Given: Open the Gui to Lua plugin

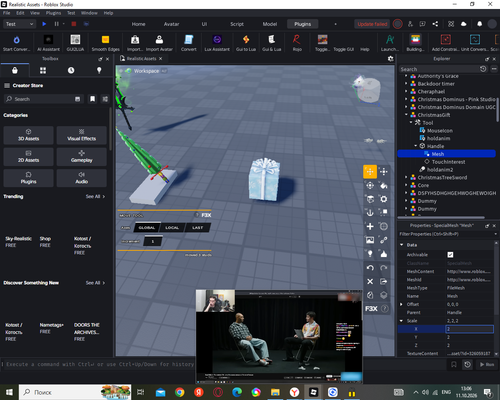Looking at the screenshot, I should pyautogui.click(x=246, y=43).
